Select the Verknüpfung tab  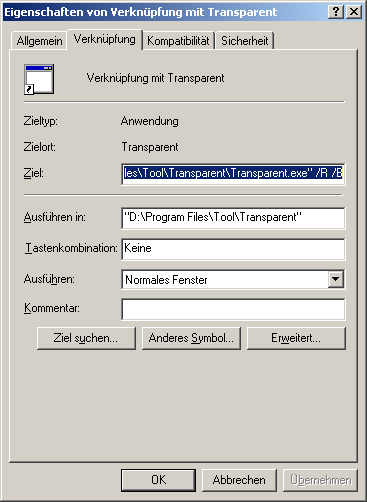[105, 39]
